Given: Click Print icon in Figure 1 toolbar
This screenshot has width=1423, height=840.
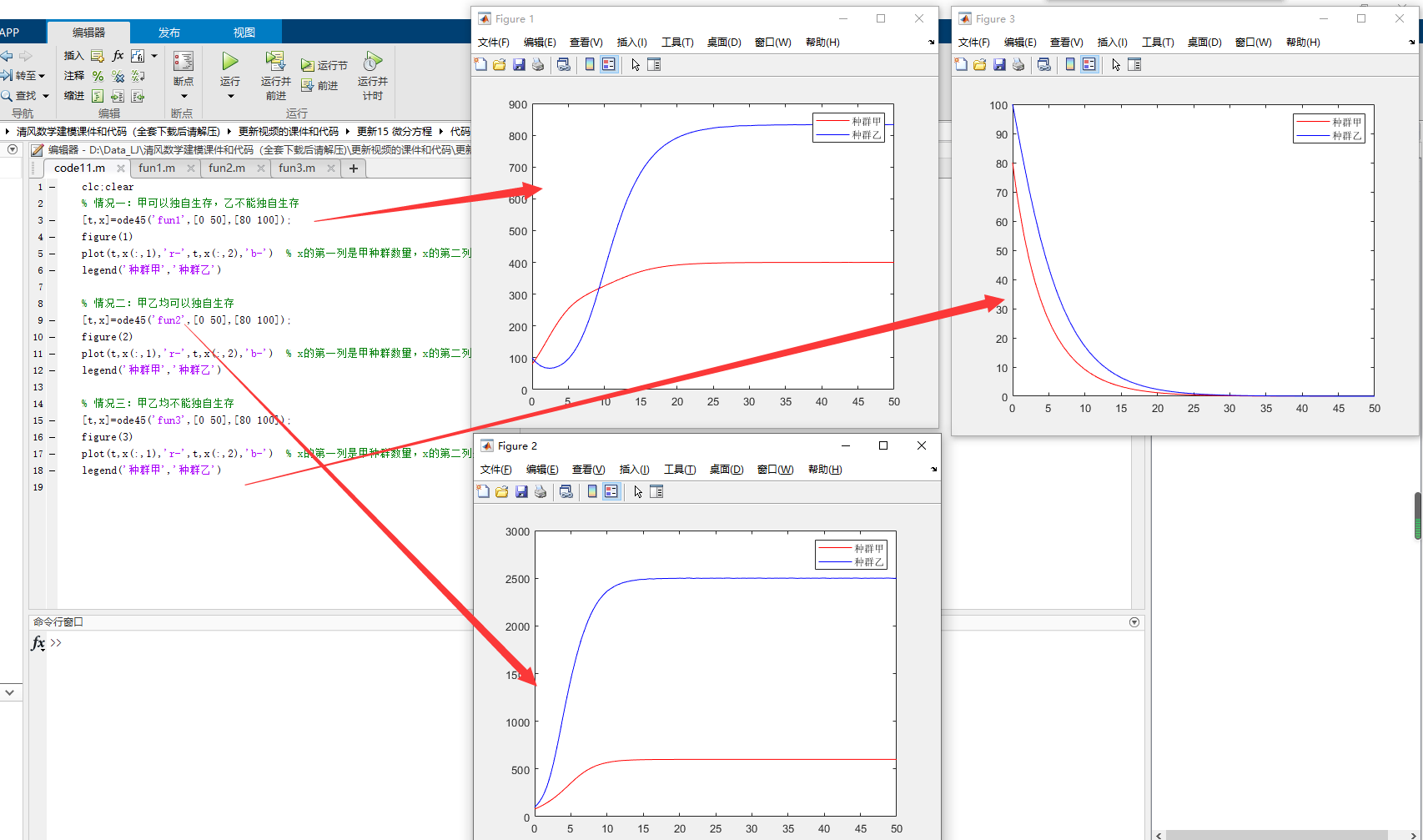Looking at the screenshot, I should click(x=538, y=64).
